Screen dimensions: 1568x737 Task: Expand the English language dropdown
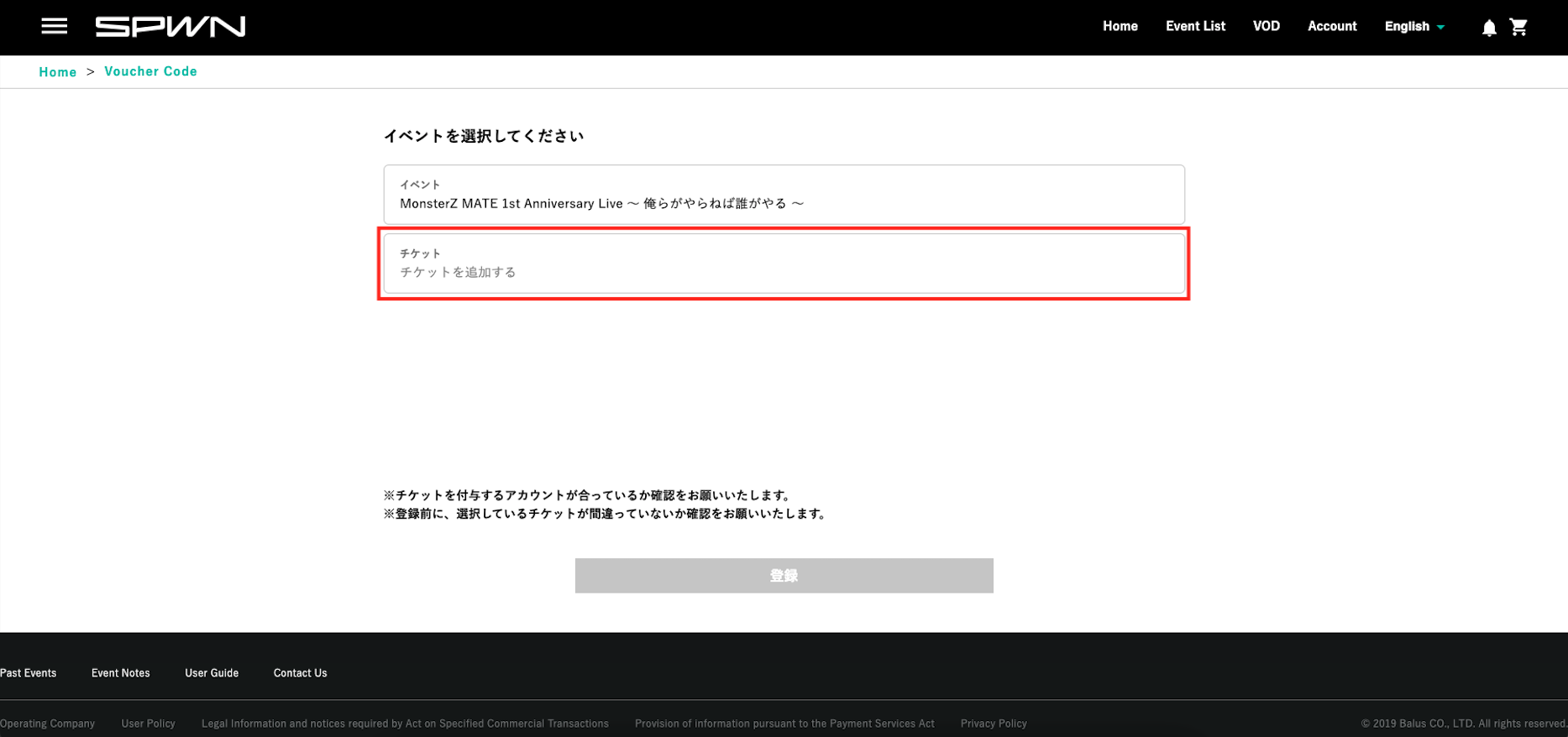click(1414, 26)
